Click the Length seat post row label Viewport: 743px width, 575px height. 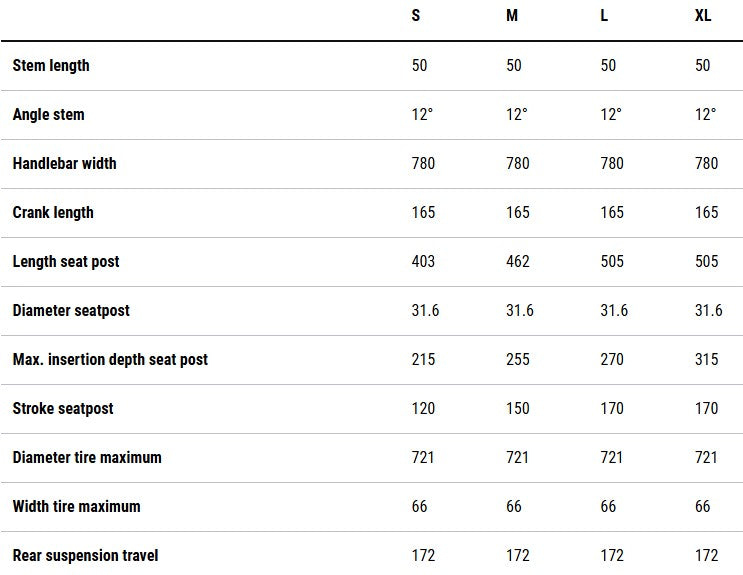(x=66, y=261)
